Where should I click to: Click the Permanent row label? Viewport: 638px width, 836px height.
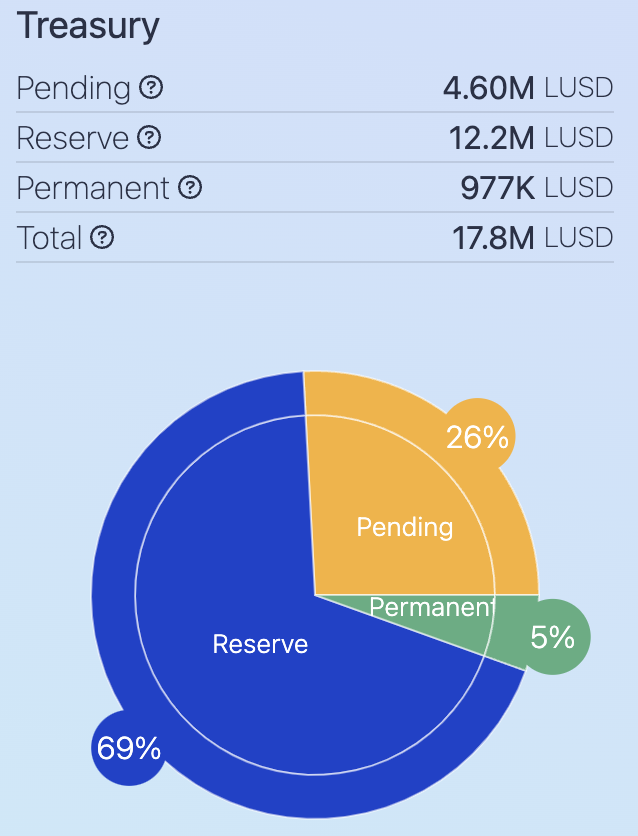tap(93, 188)
